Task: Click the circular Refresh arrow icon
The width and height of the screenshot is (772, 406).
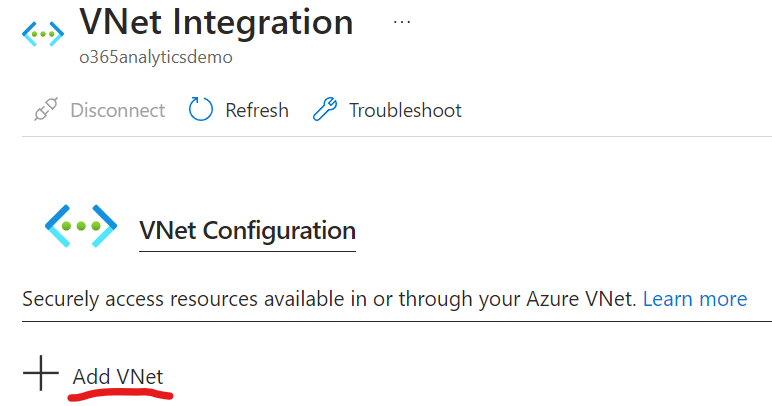Action: click(x=202, y=110)
